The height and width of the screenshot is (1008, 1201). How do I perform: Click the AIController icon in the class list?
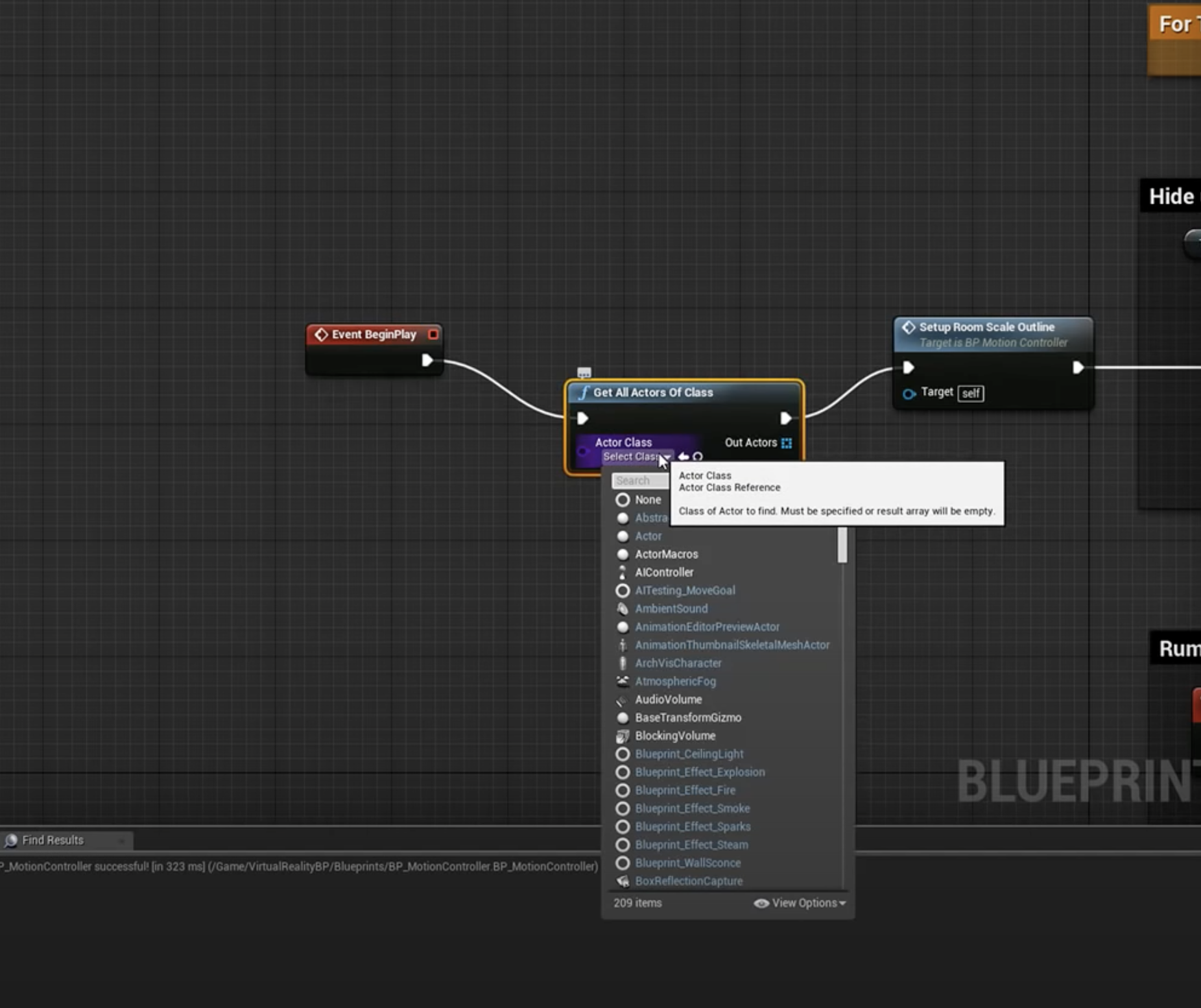[623, 572]
